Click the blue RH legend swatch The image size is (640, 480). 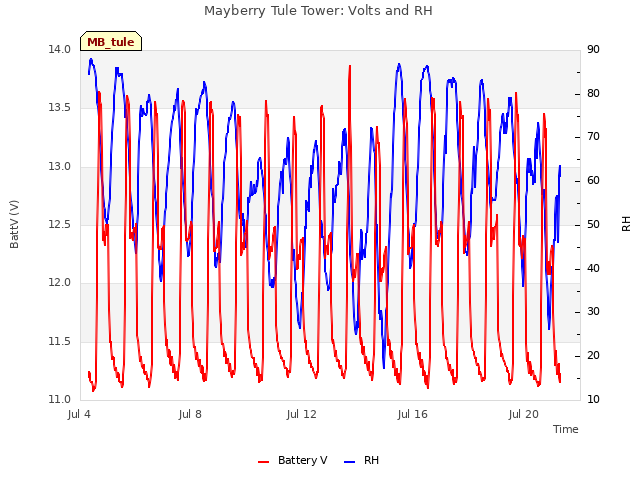pyautogui.click(x=349, y=462)
